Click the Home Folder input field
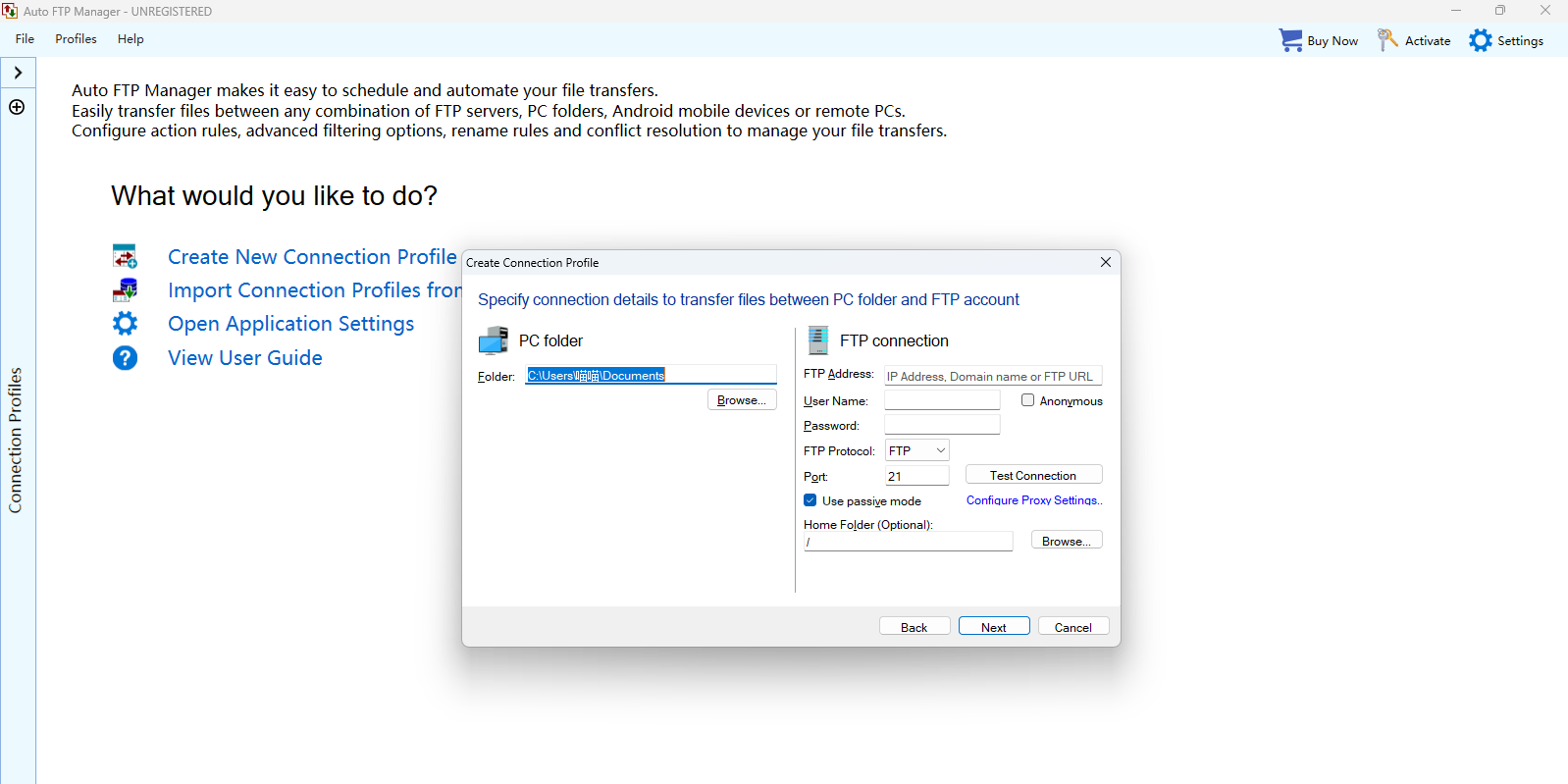This screenshot has height=784, width=1568. (908, 542)
